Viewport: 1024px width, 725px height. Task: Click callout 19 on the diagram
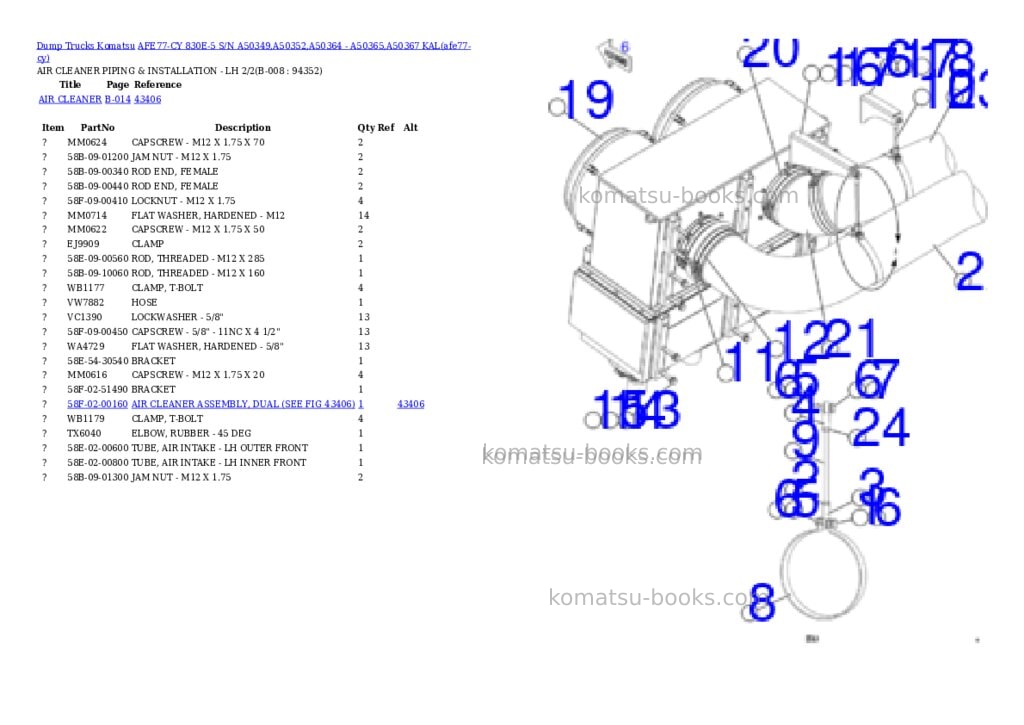point(586,99)
